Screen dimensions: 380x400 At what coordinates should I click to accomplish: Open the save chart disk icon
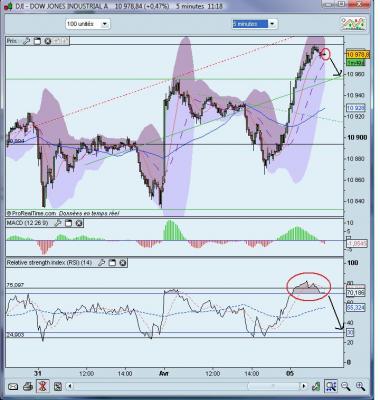click(58, 387)
